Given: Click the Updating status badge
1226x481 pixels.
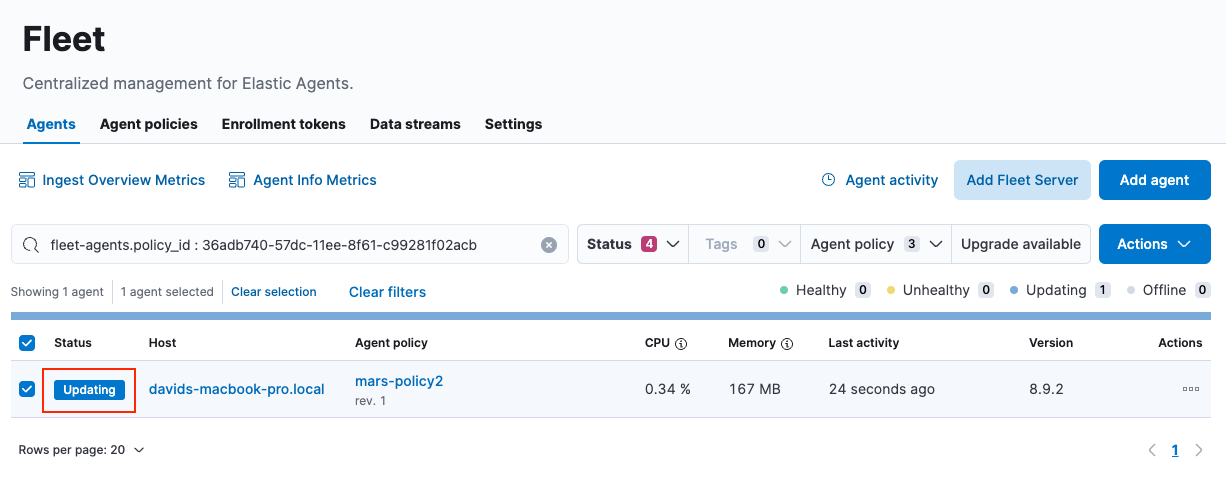Looking at the screenshot, I should [89, 390].
